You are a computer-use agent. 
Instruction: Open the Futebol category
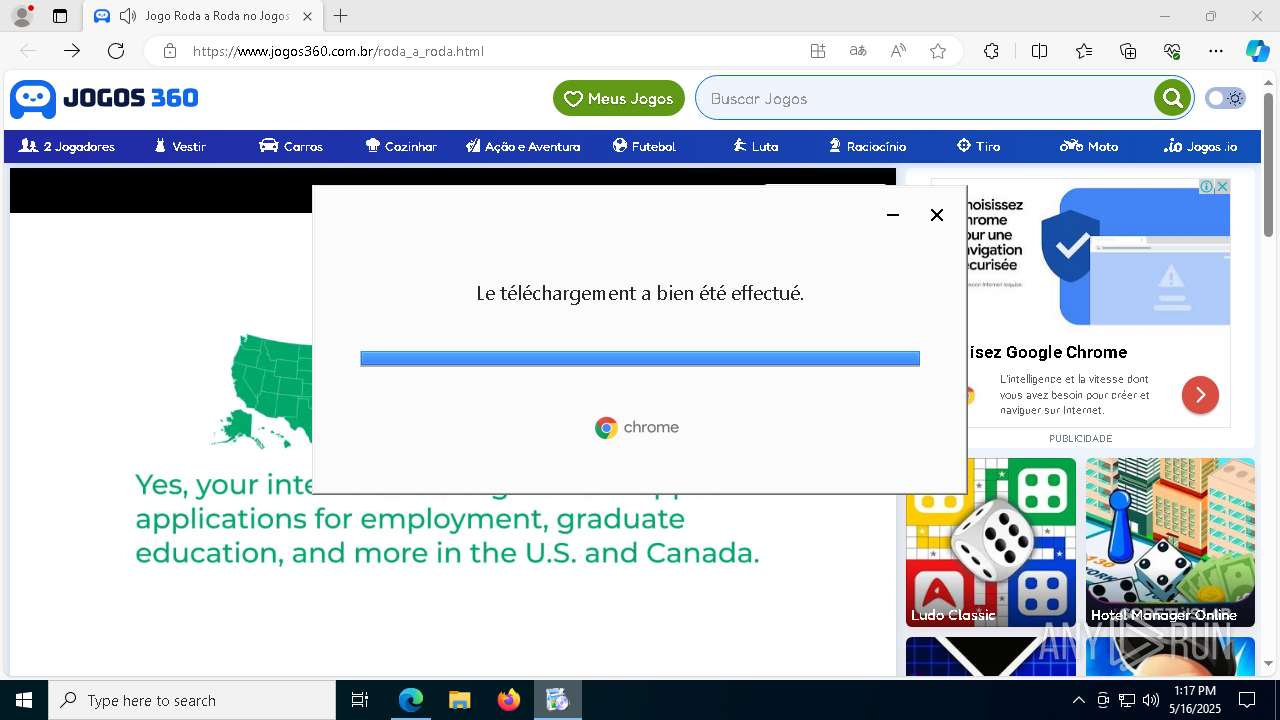[644, 146]
